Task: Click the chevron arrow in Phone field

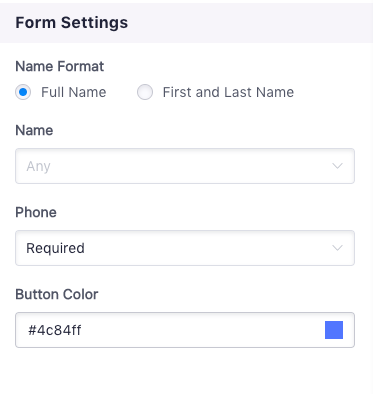Action: [x=337, y=248]
